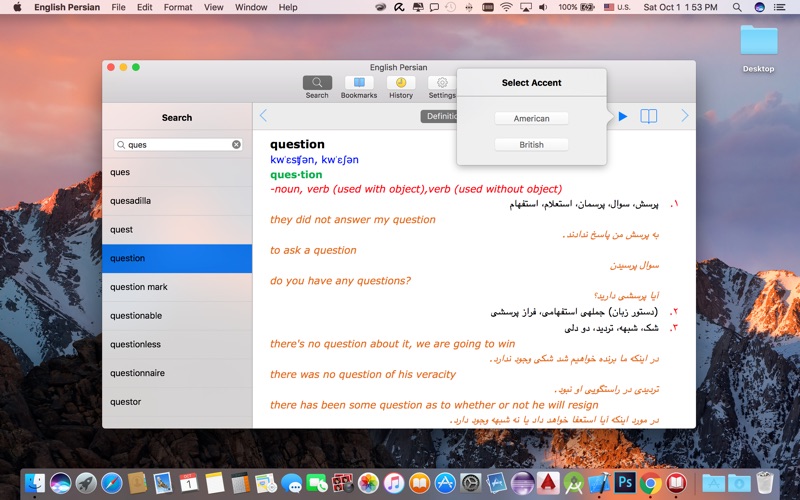
Task: Clear the search field text
Action: coord(236,144)
